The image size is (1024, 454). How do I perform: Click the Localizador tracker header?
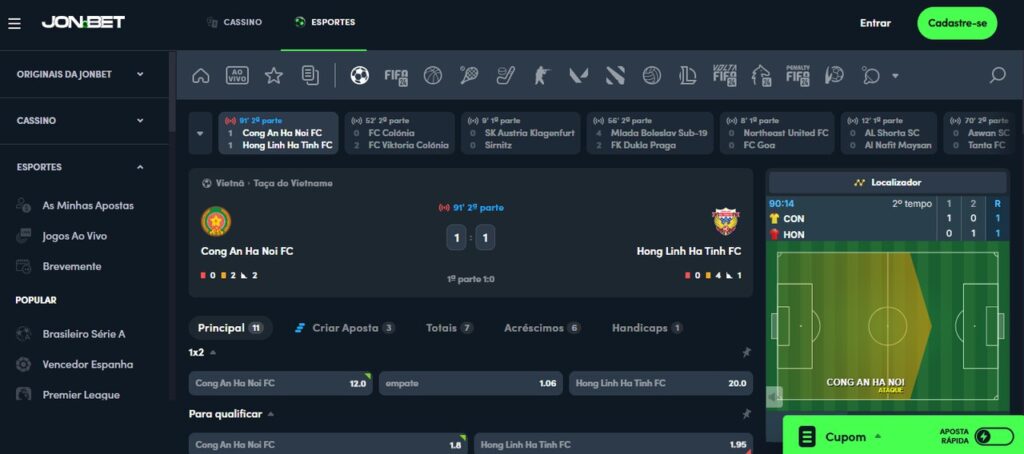(x=888, y=183)
